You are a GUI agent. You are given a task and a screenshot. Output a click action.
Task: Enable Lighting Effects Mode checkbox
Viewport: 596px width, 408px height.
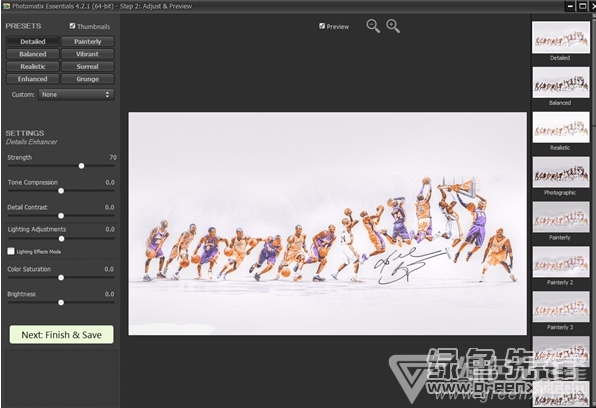(x=11, y=251)
